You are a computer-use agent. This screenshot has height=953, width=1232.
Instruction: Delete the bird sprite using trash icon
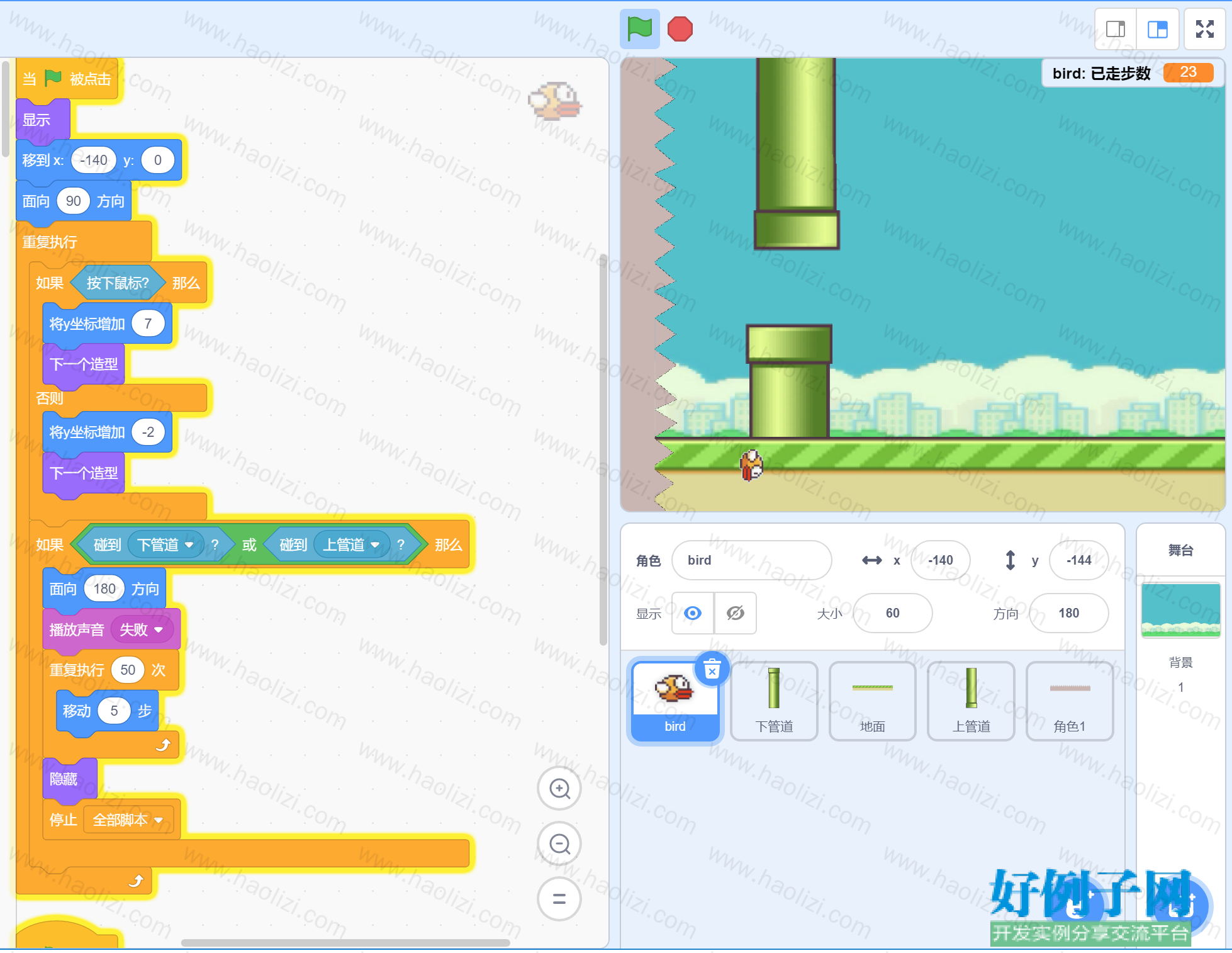click(x=712, y=669)
